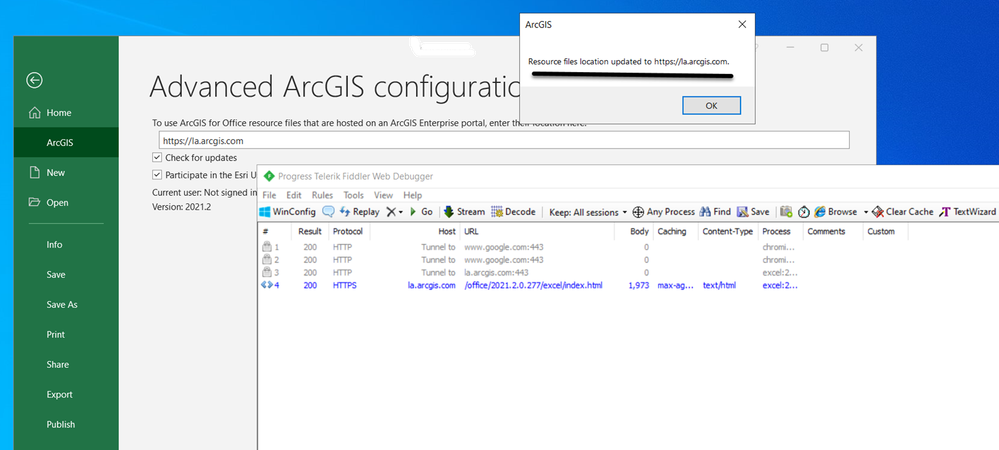The width and height of the screenshot is (999, 450).
Task: Open the Tools menu in Fiddler
Action: point(354,195)
